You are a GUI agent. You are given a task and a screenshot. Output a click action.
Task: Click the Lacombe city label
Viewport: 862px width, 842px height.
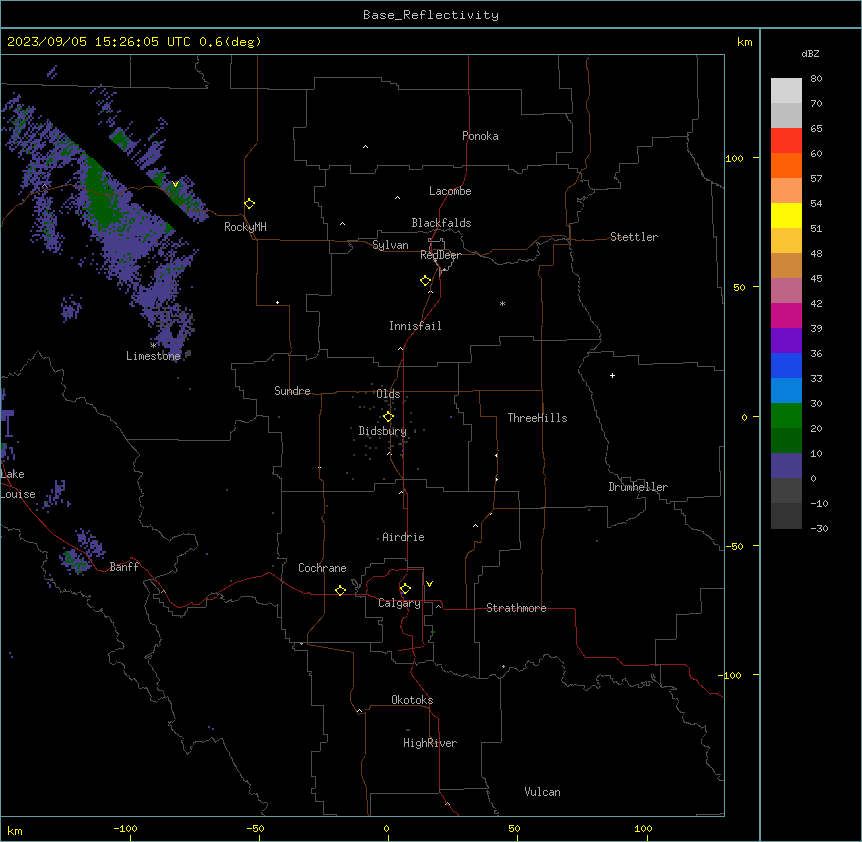point(450,191)
